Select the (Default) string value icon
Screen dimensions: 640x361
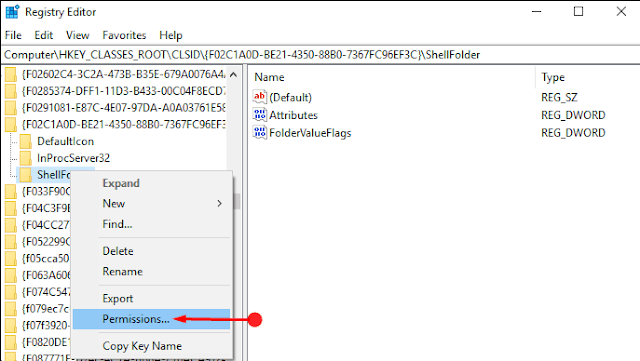260,97
